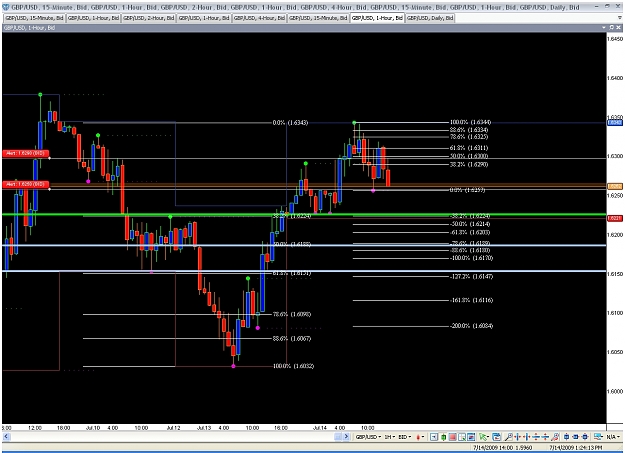Open the red candlestick chart style dropdown
The height and width of the screenshot is (453, 625).
[420, 437]
